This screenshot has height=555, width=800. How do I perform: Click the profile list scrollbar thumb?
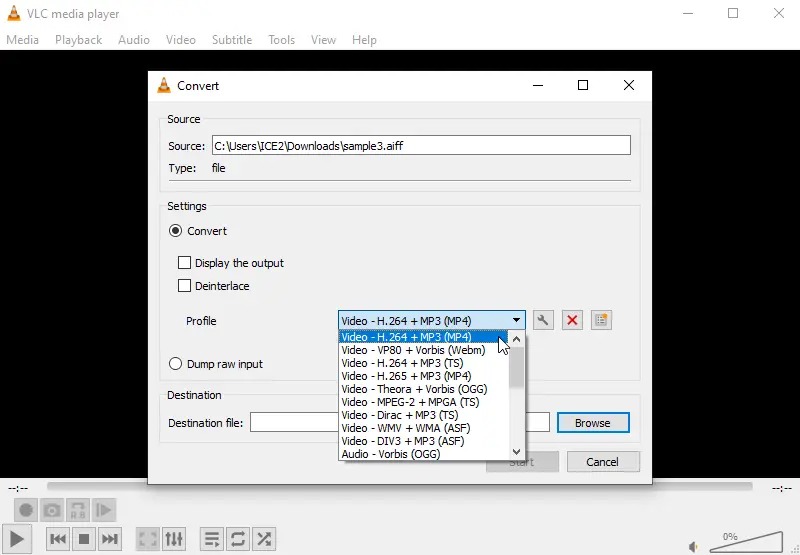[x=516, y=367]
